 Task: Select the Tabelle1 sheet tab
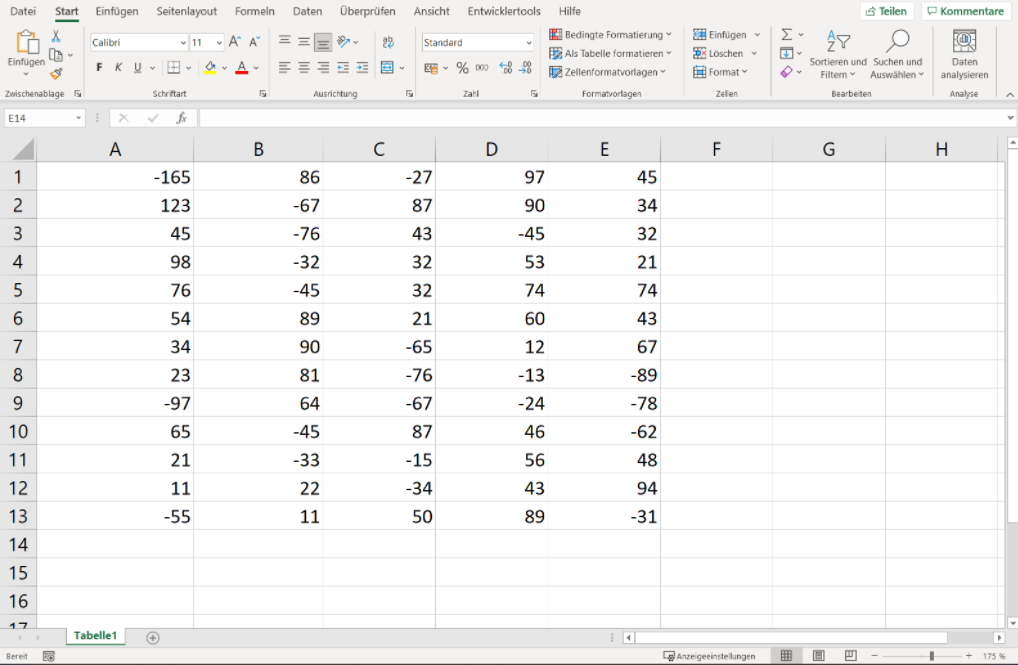(x=95, y=636)
